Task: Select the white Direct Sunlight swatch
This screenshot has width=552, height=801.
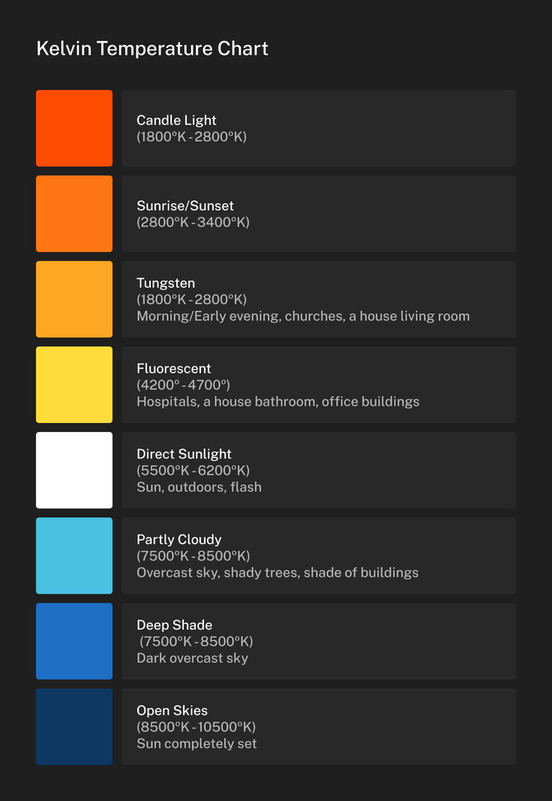Action: 74,470
